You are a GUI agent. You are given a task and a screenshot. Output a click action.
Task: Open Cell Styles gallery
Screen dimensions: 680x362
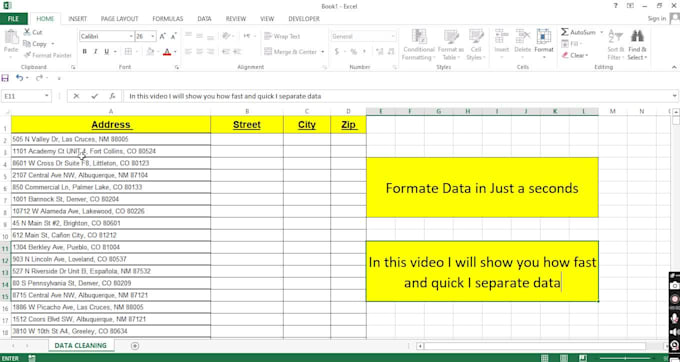point(476,45)
